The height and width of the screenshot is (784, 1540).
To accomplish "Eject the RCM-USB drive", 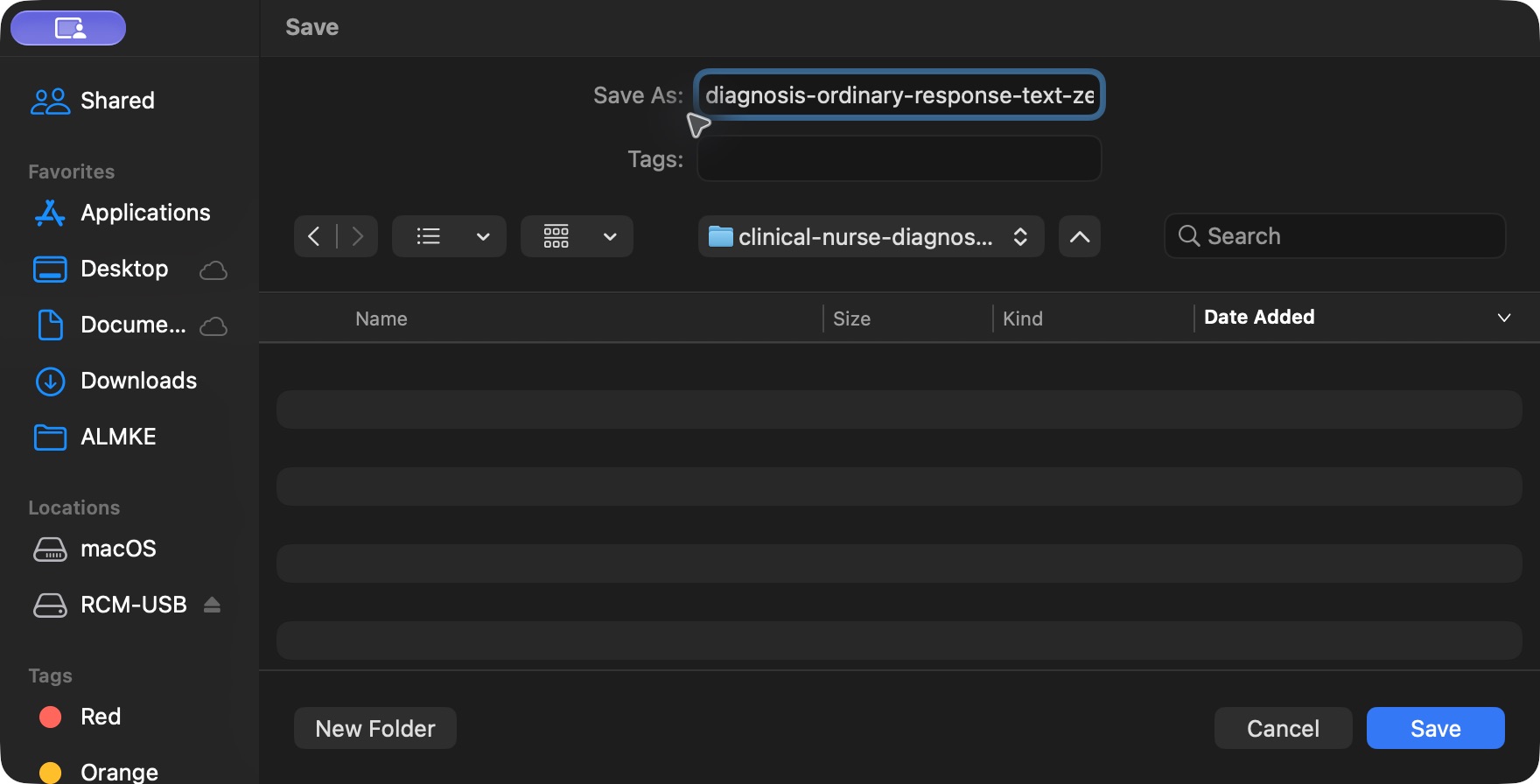I will pyautogui.click(x=212, y=605).
